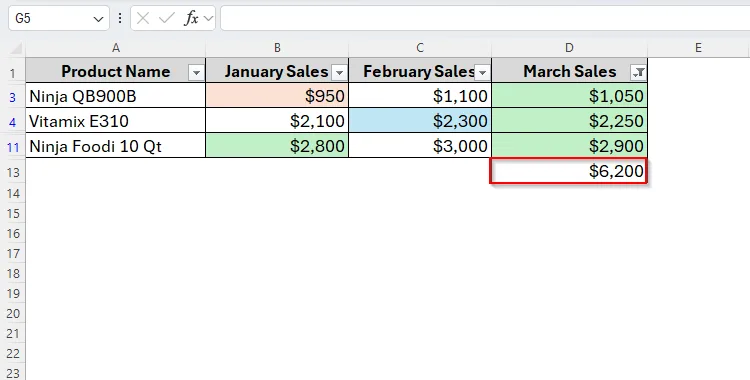Select the Ninja Foodi 10 Qt cell
This screenshot has width=750, height=380.
click(x=116, y=145)
